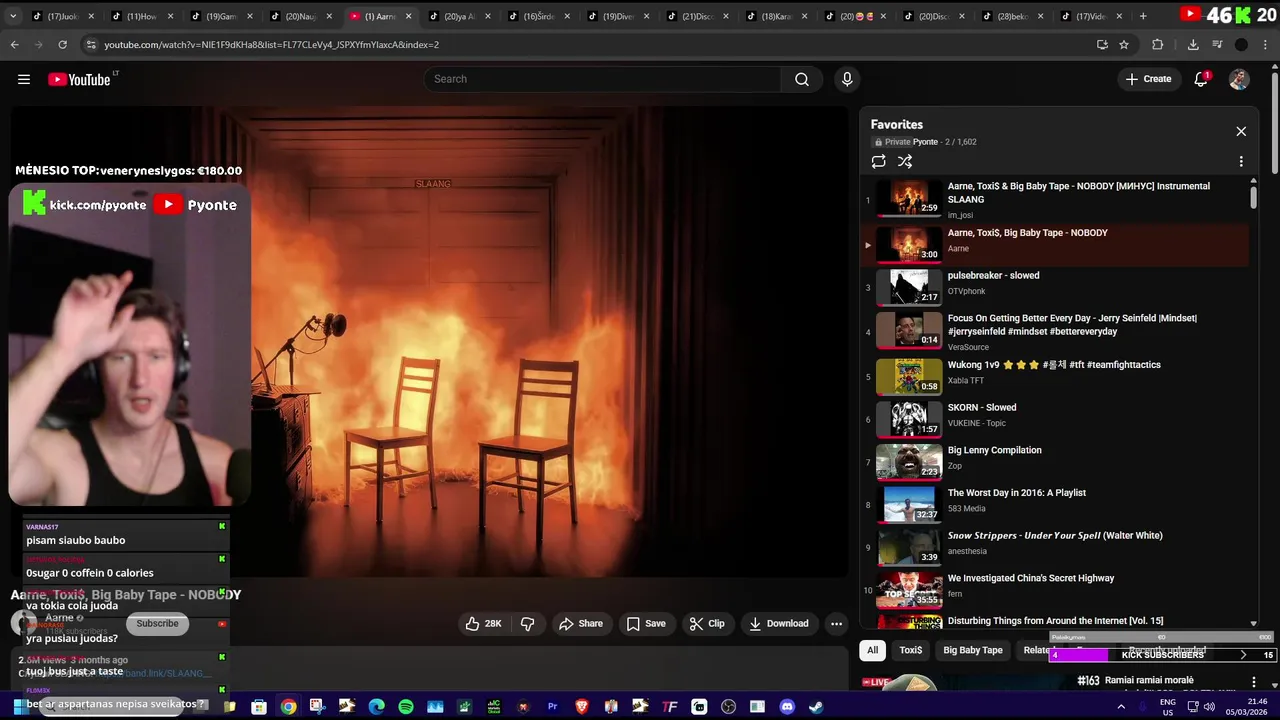Download the video
1280x720 pixels.
coord(779,623)
